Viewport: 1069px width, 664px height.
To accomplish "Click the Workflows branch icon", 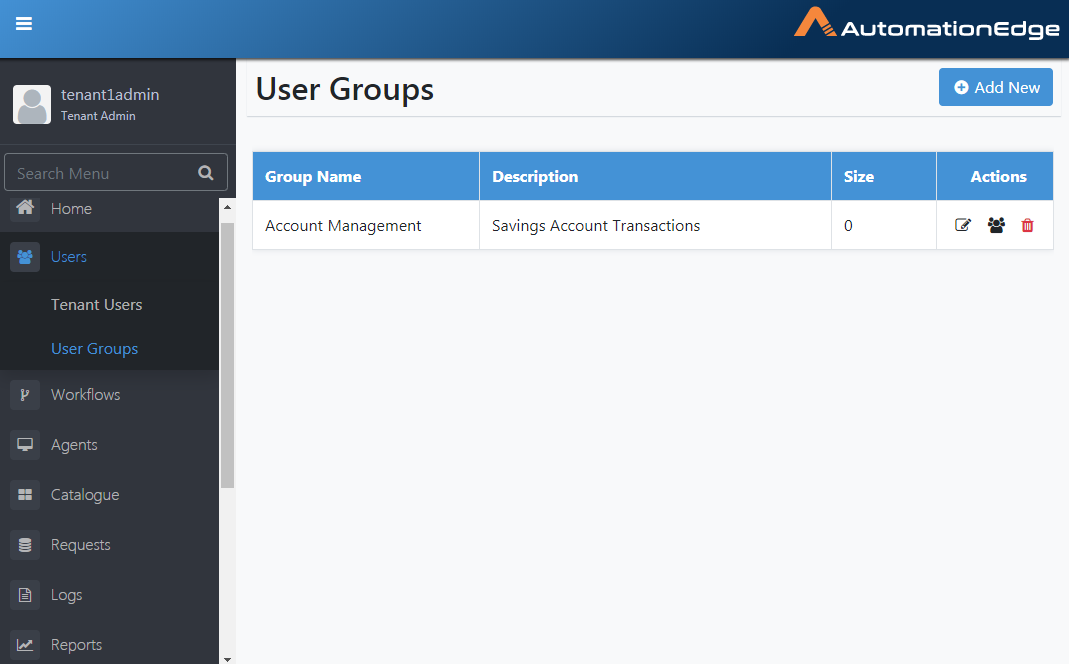I will click(x=25, y=395).
